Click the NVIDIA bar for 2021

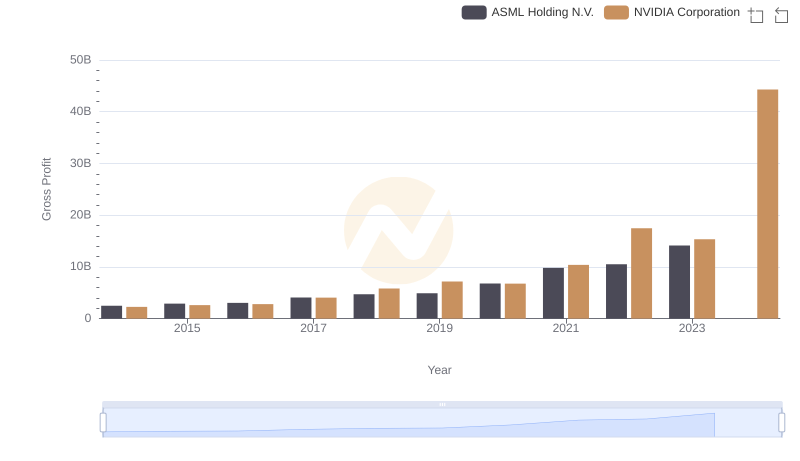click(x=579, y=292)
